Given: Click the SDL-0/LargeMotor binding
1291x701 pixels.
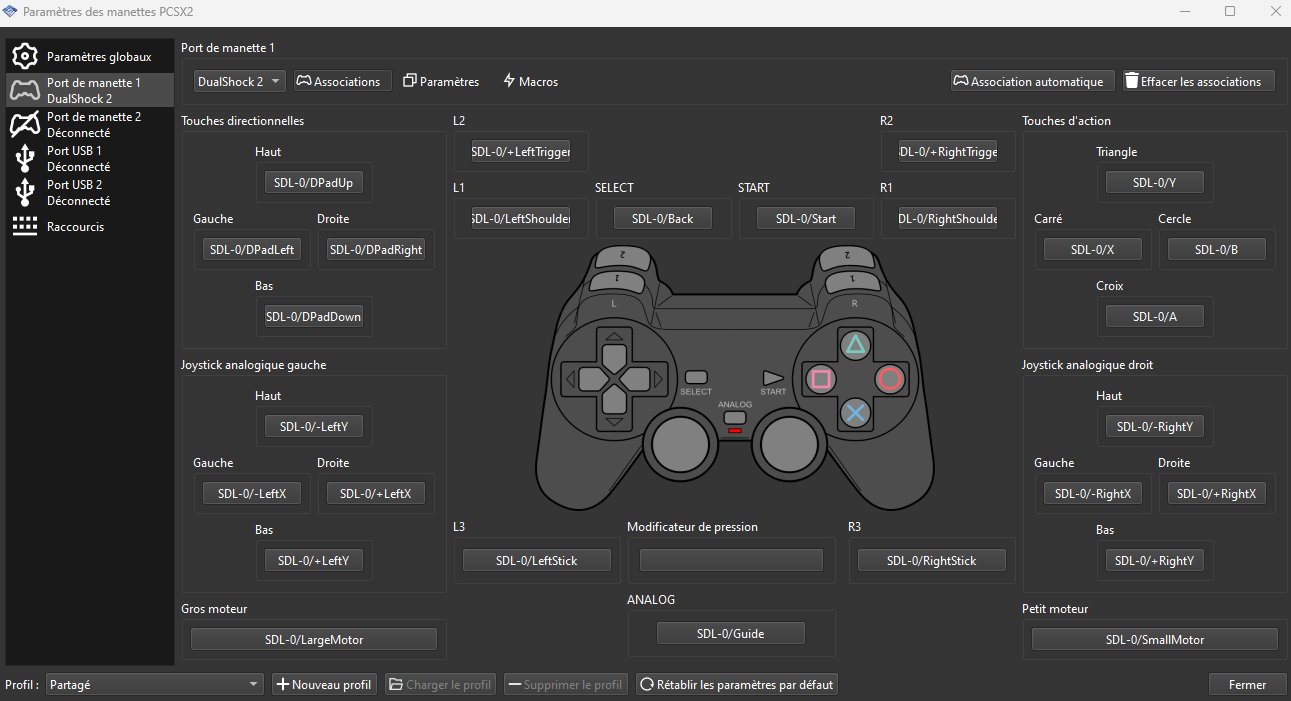Looking at the screenshot, I should coord(313,640).
